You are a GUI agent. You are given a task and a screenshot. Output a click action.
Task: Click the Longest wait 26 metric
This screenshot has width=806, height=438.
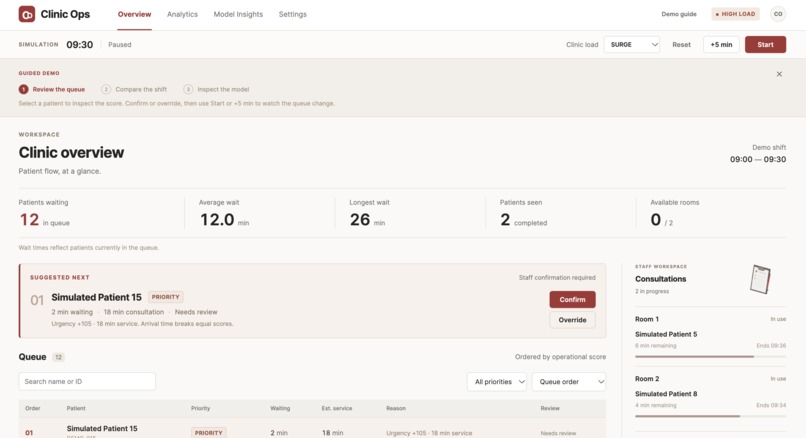coord(369,214)
